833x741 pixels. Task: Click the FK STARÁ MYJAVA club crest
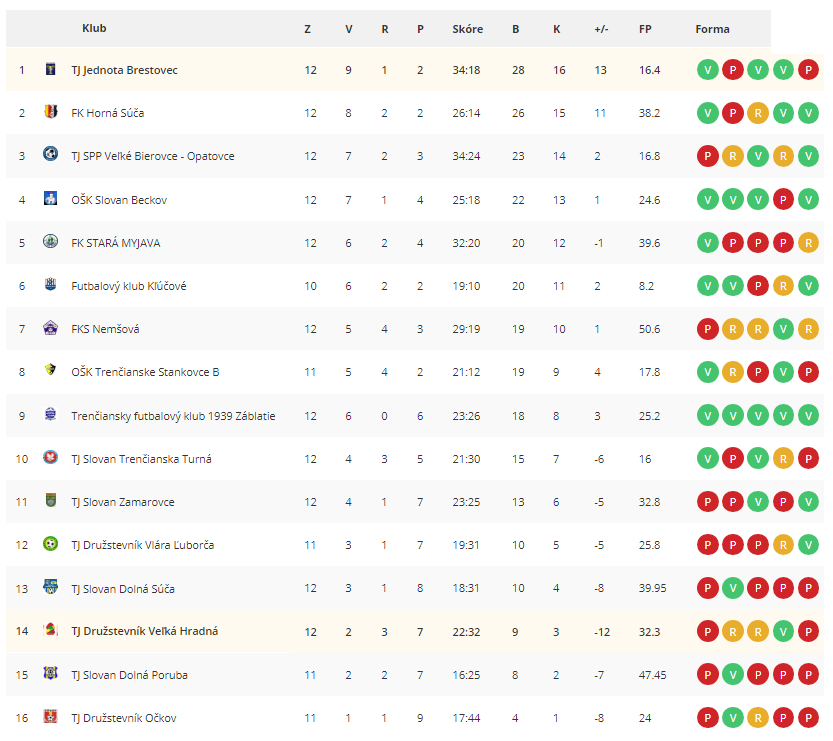50,242
